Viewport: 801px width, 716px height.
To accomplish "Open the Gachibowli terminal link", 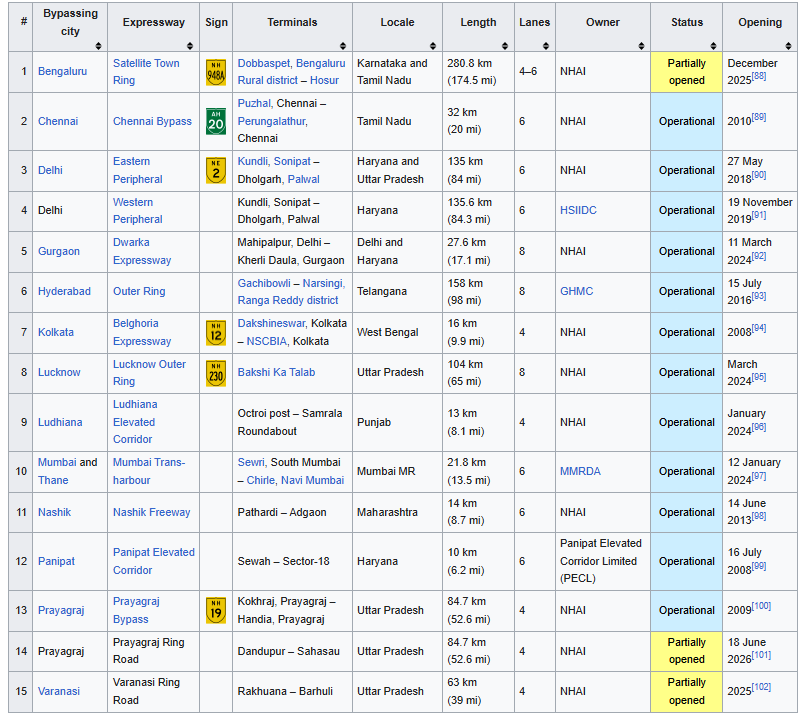I will [264, 283].
